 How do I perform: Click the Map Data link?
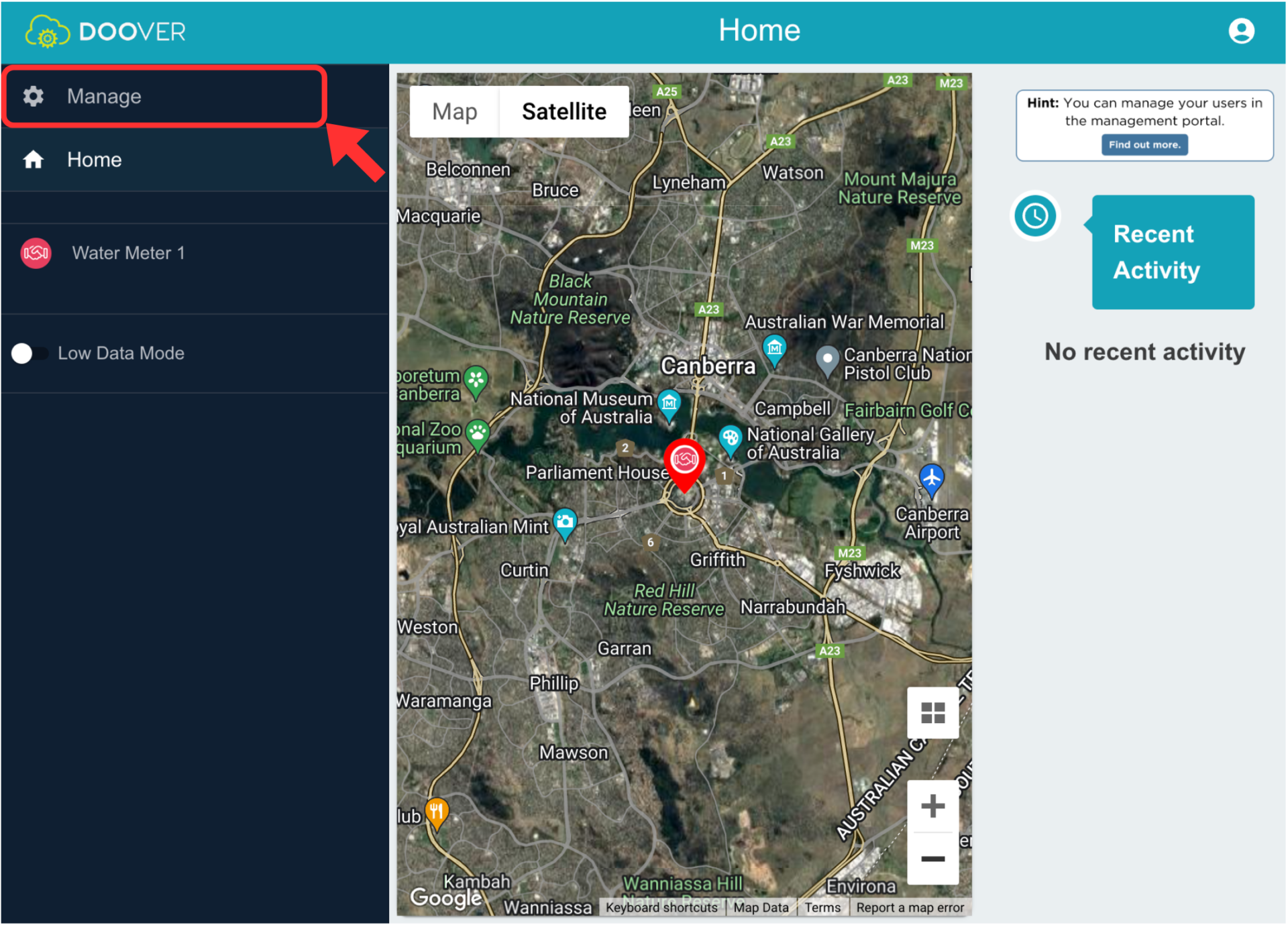(x=761, y=908)
